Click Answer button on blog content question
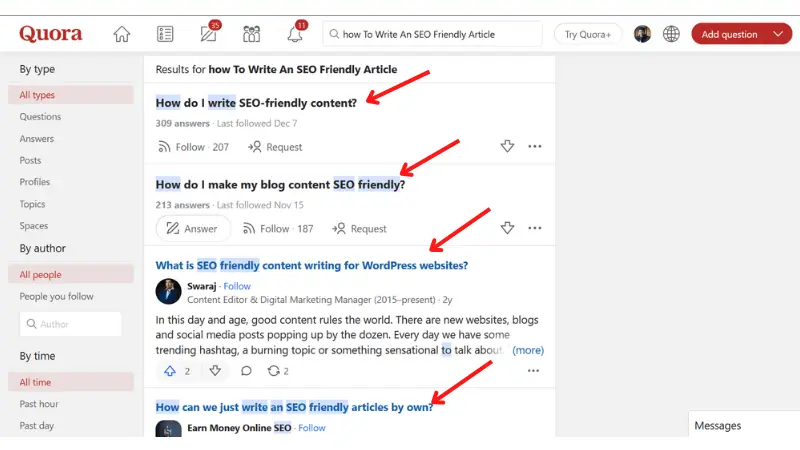The width and height of the screenshot is (800, 450). (x=193, y=229)
